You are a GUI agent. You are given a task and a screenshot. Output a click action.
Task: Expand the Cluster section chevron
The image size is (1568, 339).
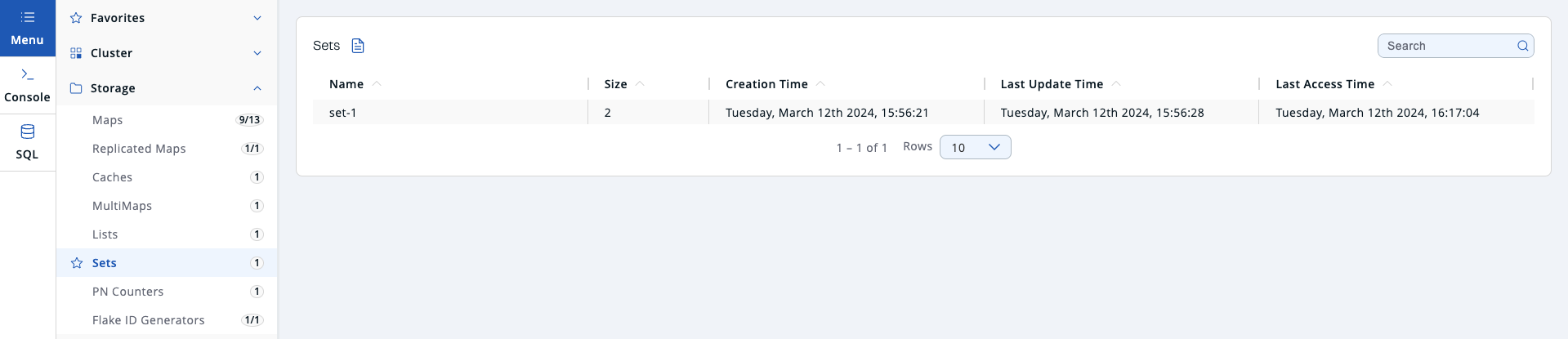[257, 53]
